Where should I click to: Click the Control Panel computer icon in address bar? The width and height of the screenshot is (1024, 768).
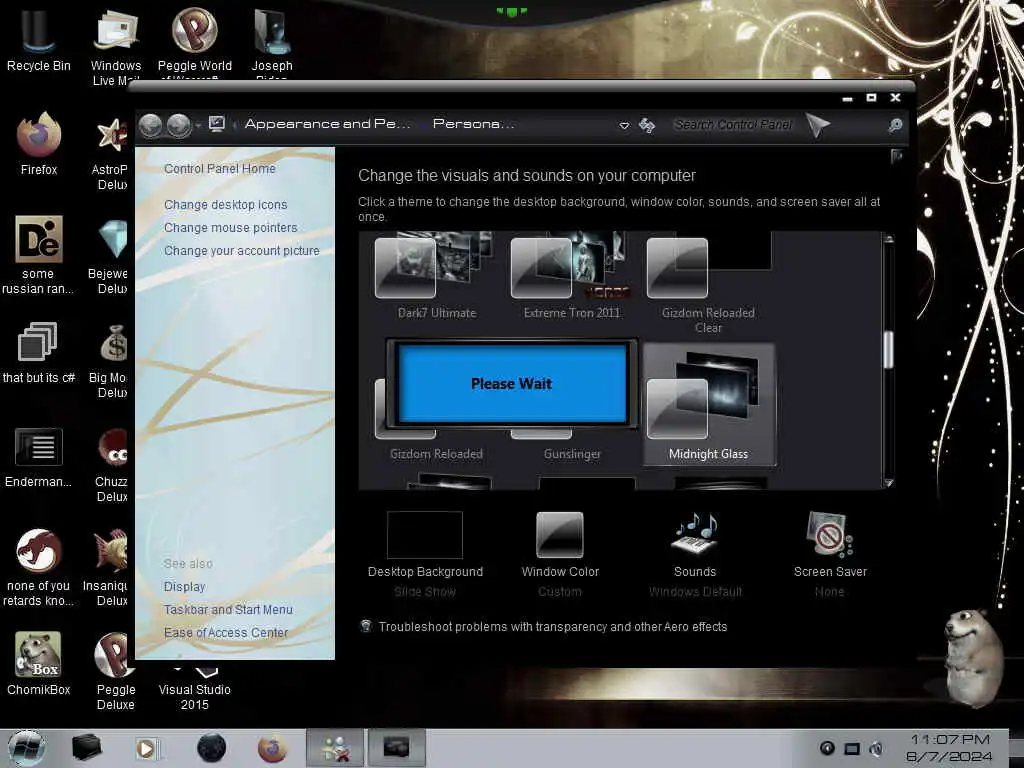tap(217, 124)
